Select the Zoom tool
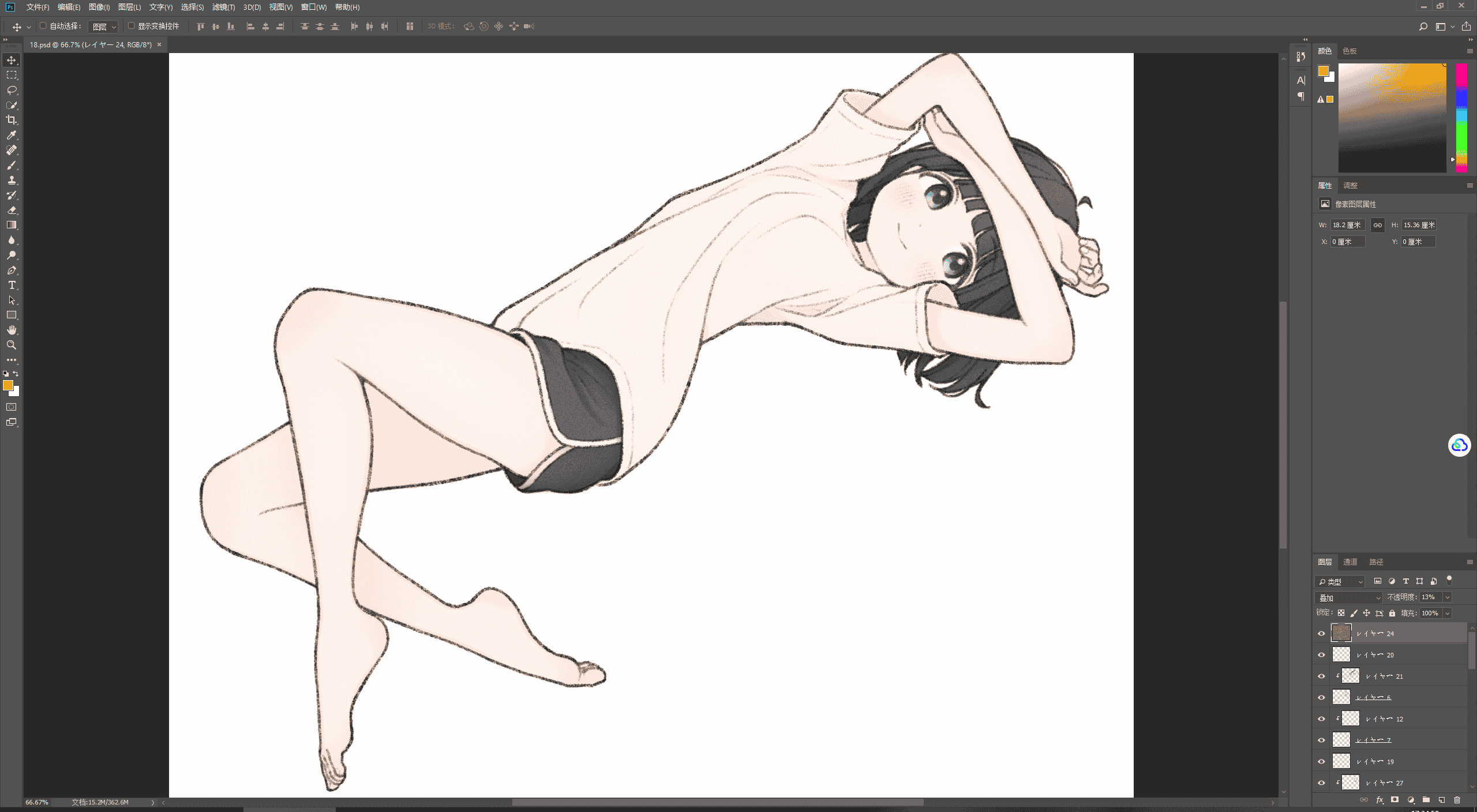Screen dimensions: 1477x812 [x=12, y=345]
